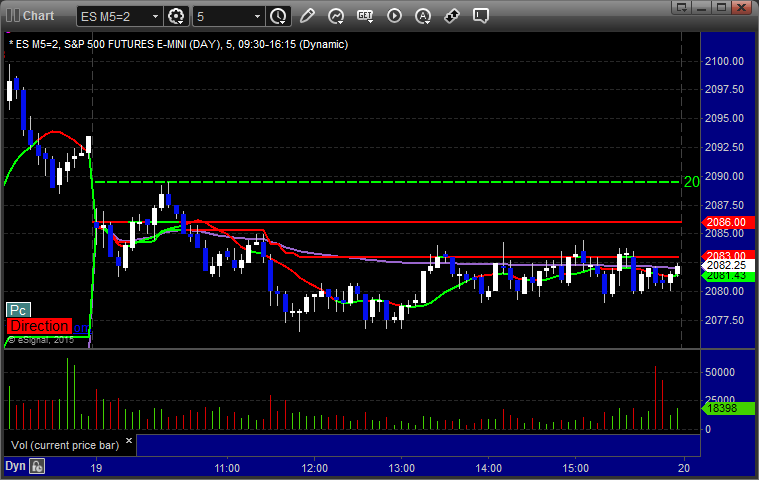759x480 pixels.
Task: Open the annotation 'A' alerts menu
Action: coord(423,16)
